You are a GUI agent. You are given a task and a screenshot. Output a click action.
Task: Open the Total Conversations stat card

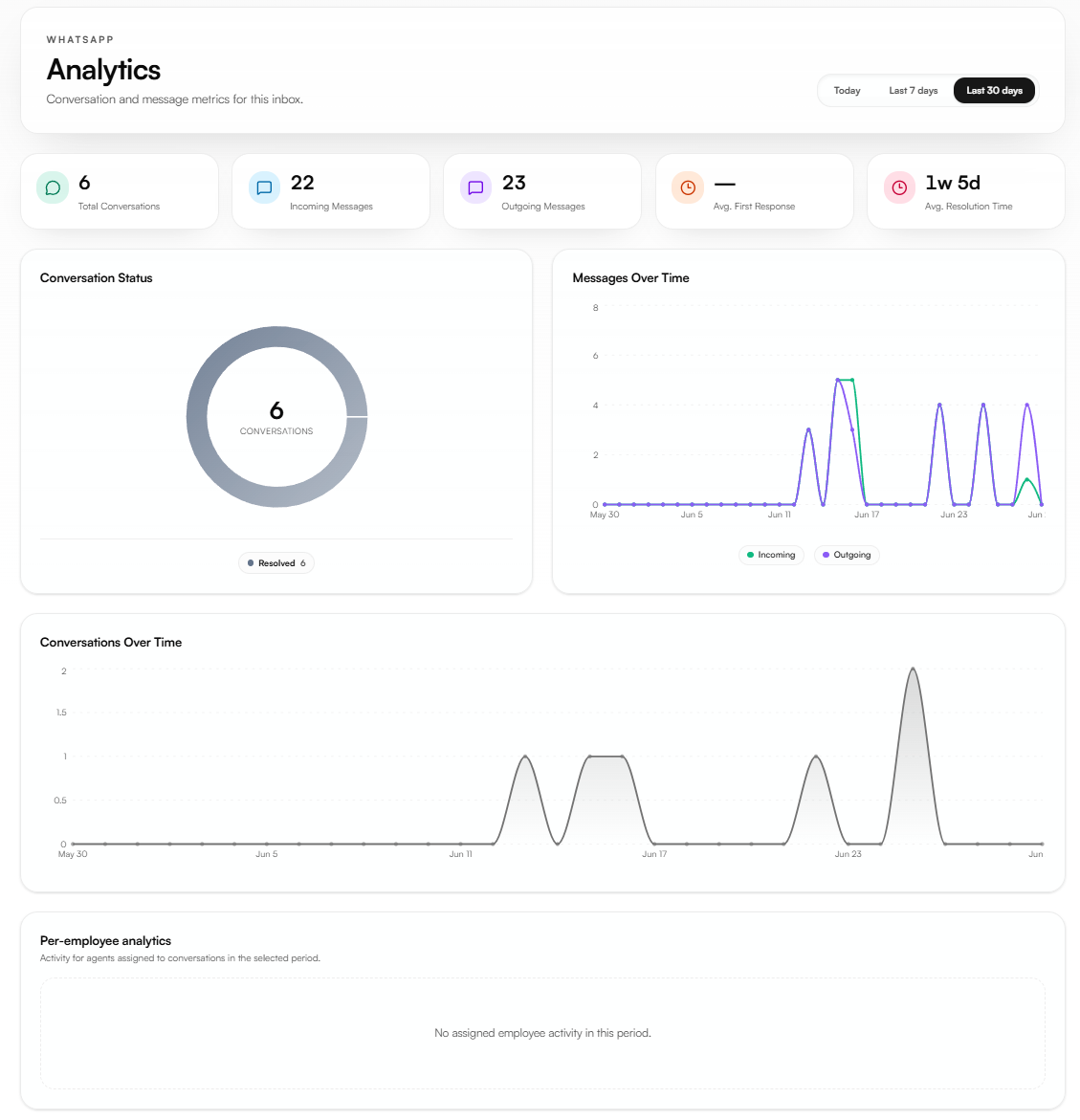pyautogui.click(x=120, y=191)
